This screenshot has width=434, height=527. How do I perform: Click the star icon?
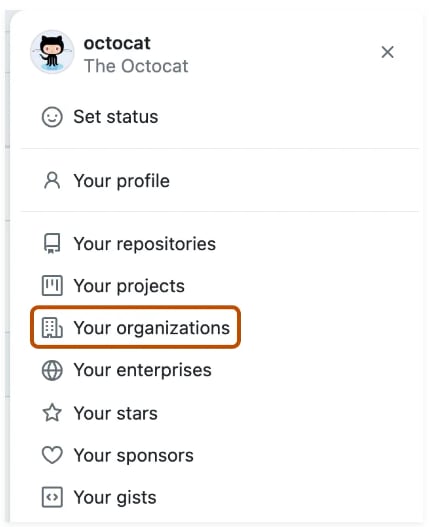click(52, 413)
